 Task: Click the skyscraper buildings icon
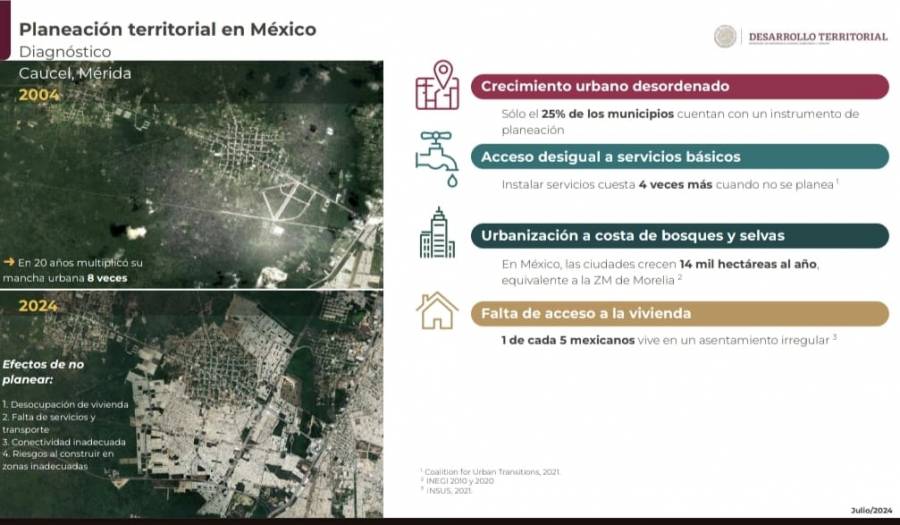tap(437, 232)
